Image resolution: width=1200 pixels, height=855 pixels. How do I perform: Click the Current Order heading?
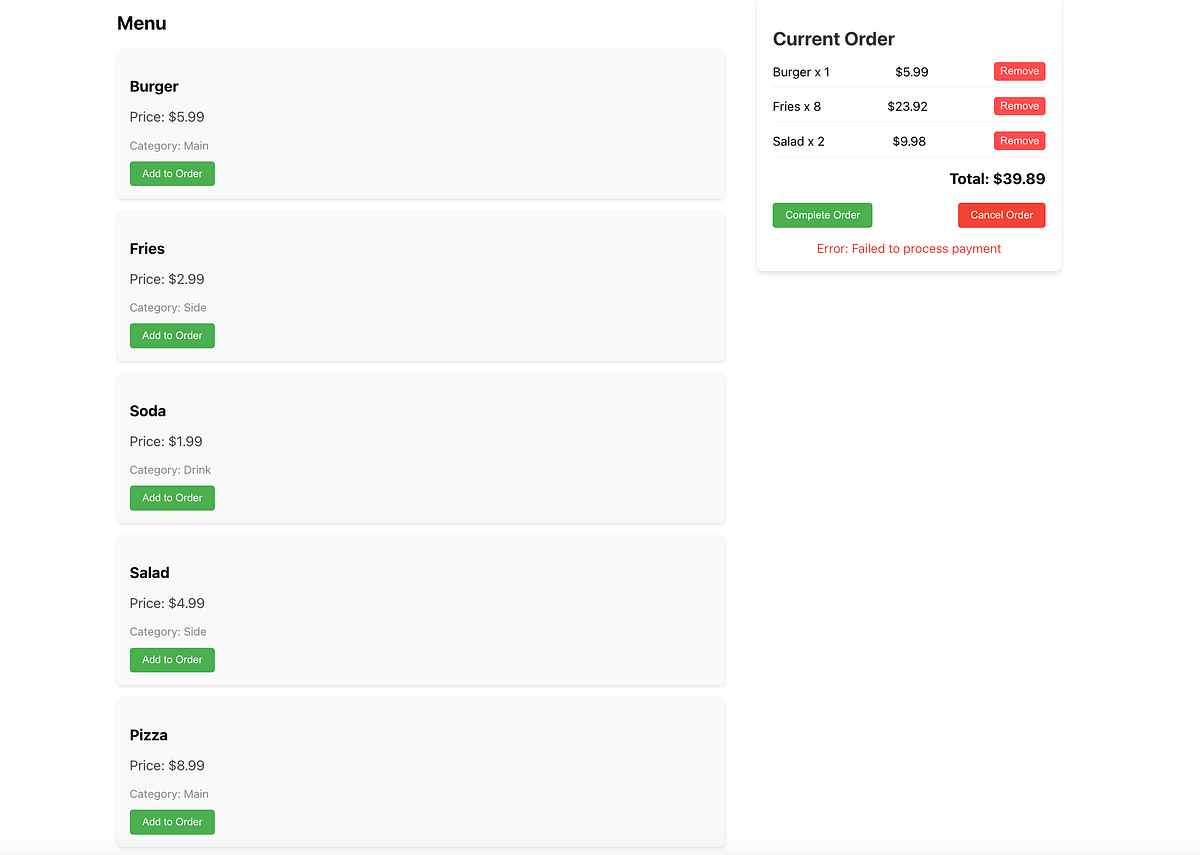833,39
